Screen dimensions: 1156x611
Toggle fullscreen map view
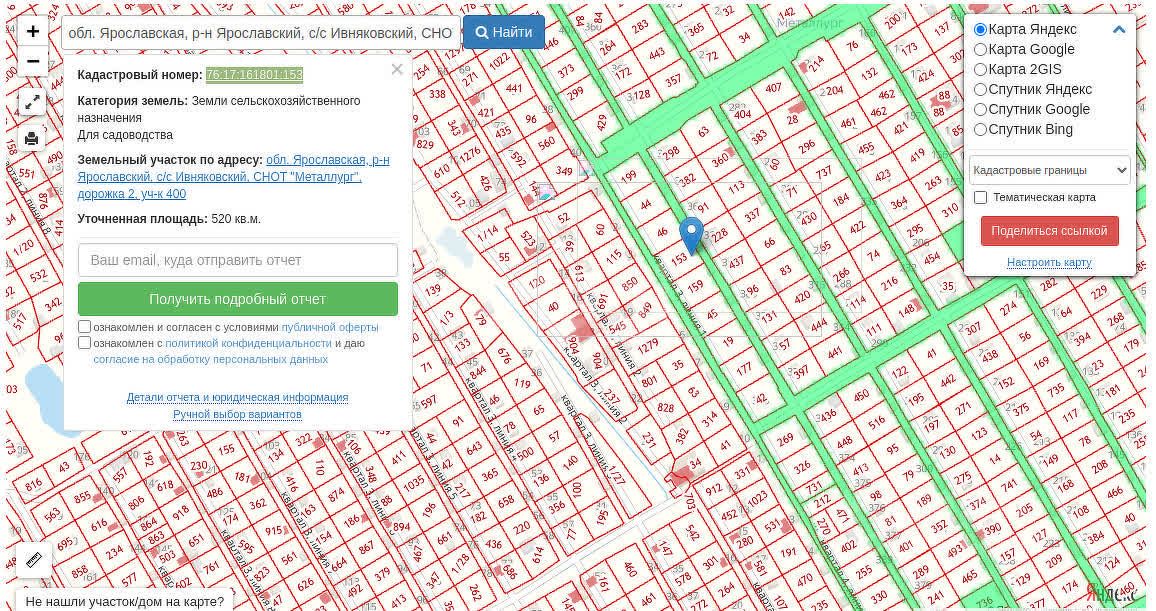coord(32,103)
